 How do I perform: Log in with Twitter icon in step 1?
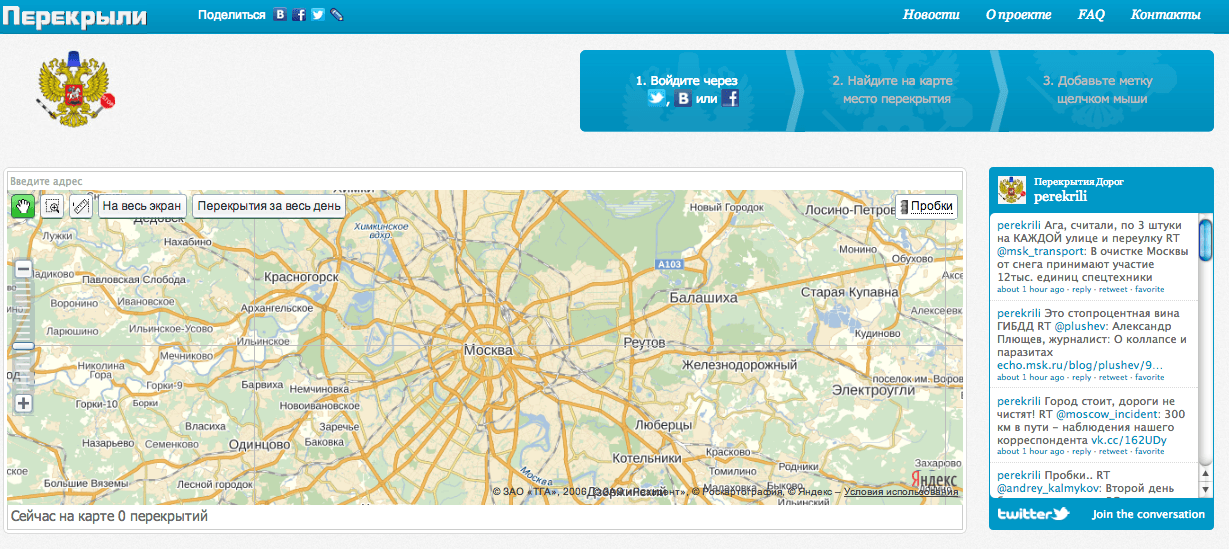pos(656,98)
